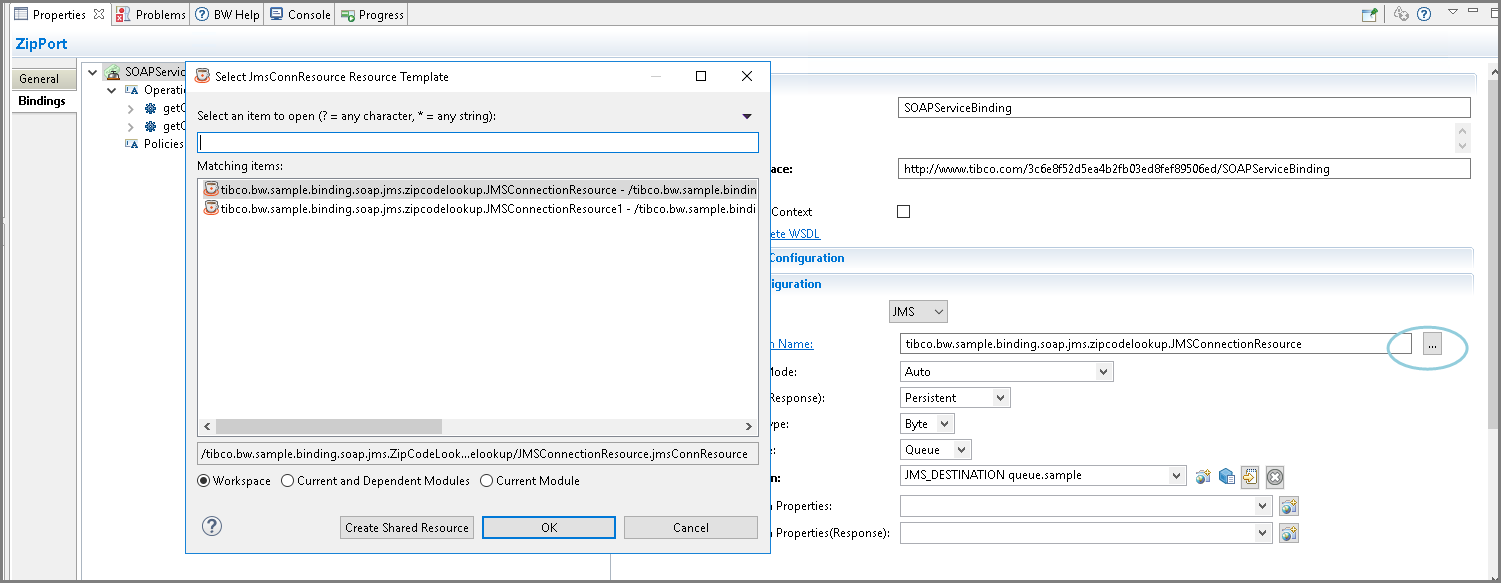
Task: Open the Byte message type dropdown
Action: coord(928,424)
